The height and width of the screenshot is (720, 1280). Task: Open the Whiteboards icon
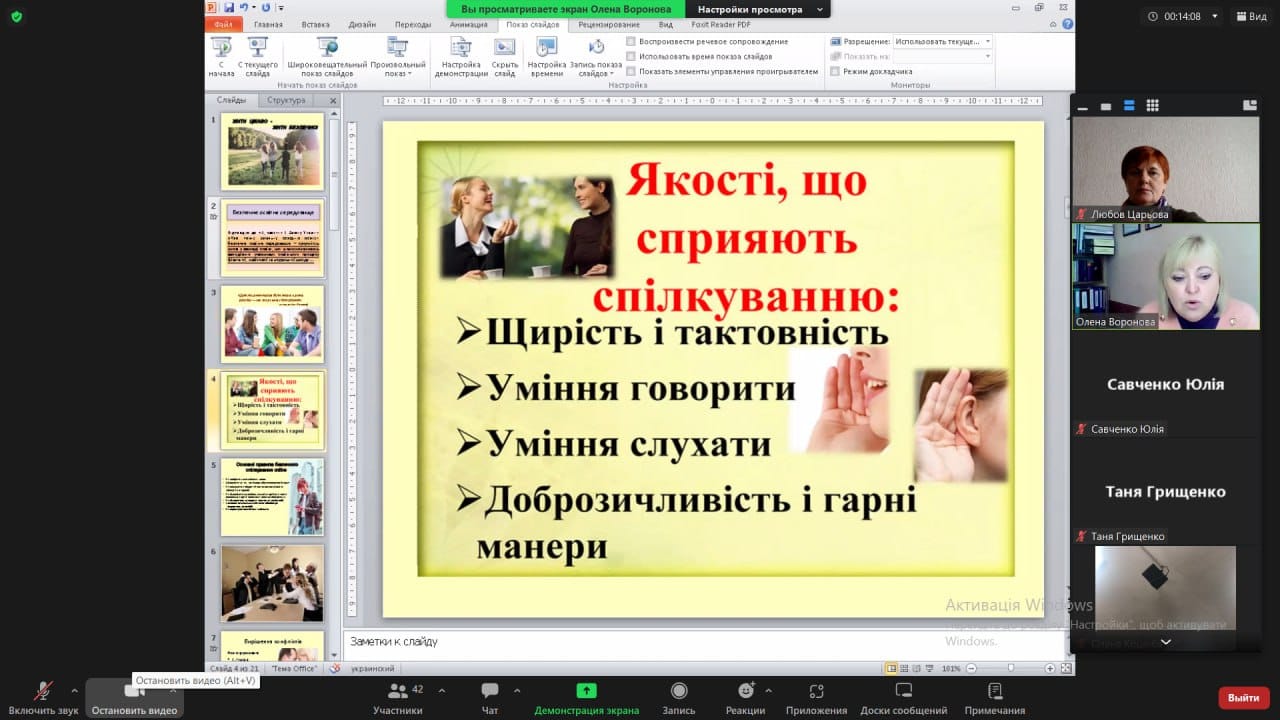click(903, 692)
